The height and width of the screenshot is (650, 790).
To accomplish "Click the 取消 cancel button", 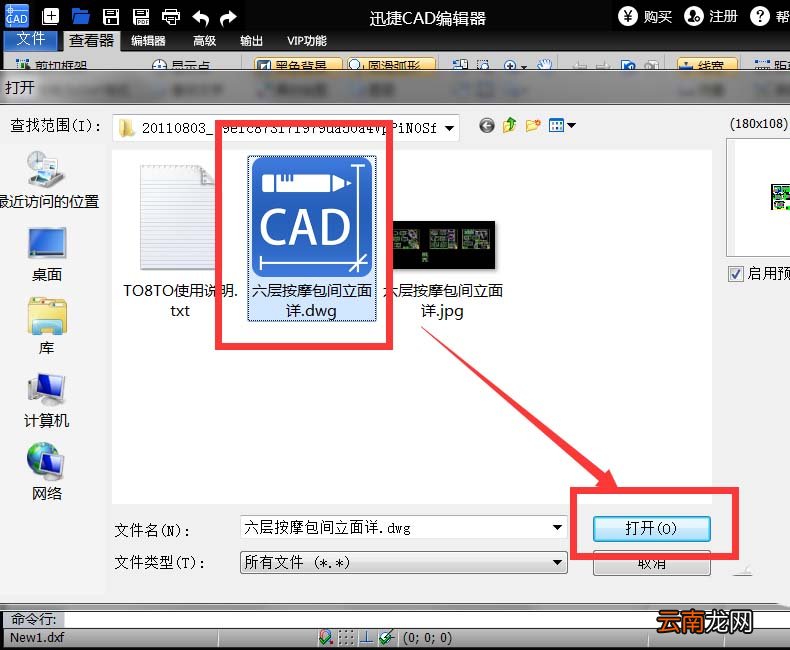I will click(x=651, y=563).
